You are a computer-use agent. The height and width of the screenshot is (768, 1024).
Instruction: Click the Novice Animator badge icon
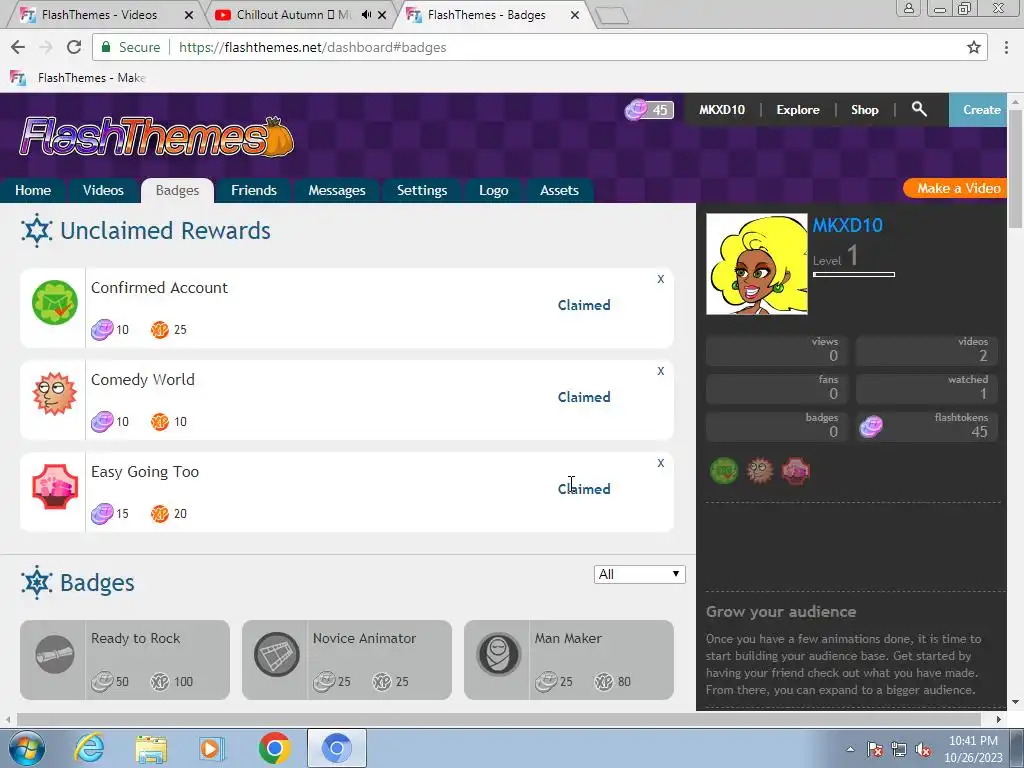pos(277,654)
